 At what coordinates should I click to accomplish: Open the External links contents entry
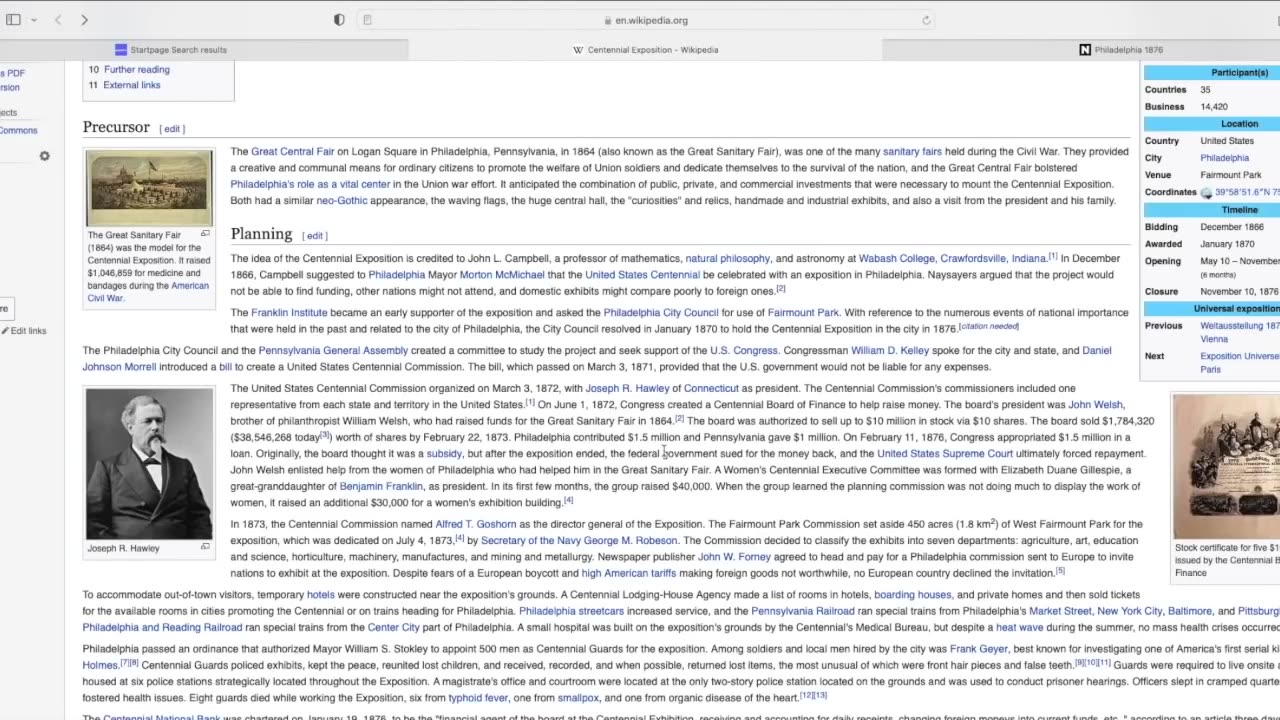pos(132,85)
